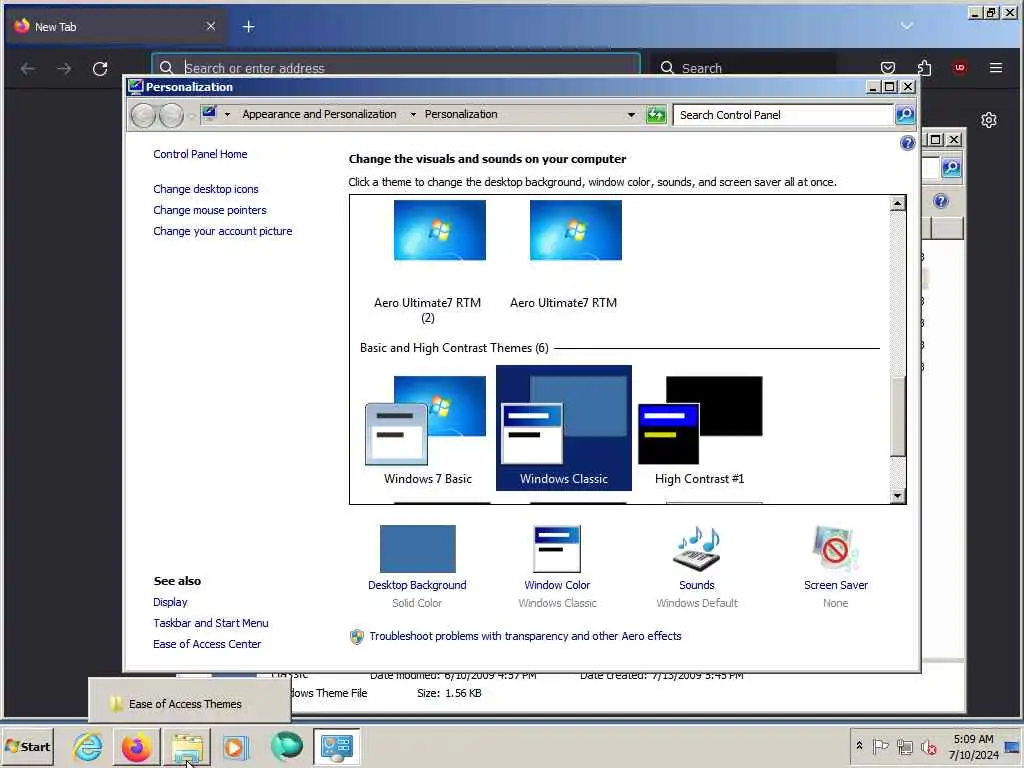This screenshot has height=768, width=1024.
Task: Click the theme list scrollbar thumb
Action: (897, 417)
